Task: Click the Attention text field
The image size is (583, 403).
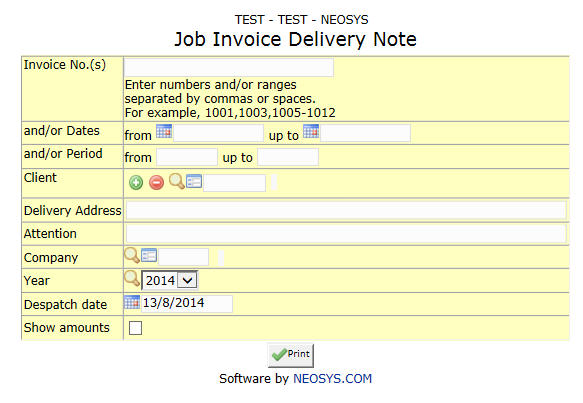Action: 346,234
